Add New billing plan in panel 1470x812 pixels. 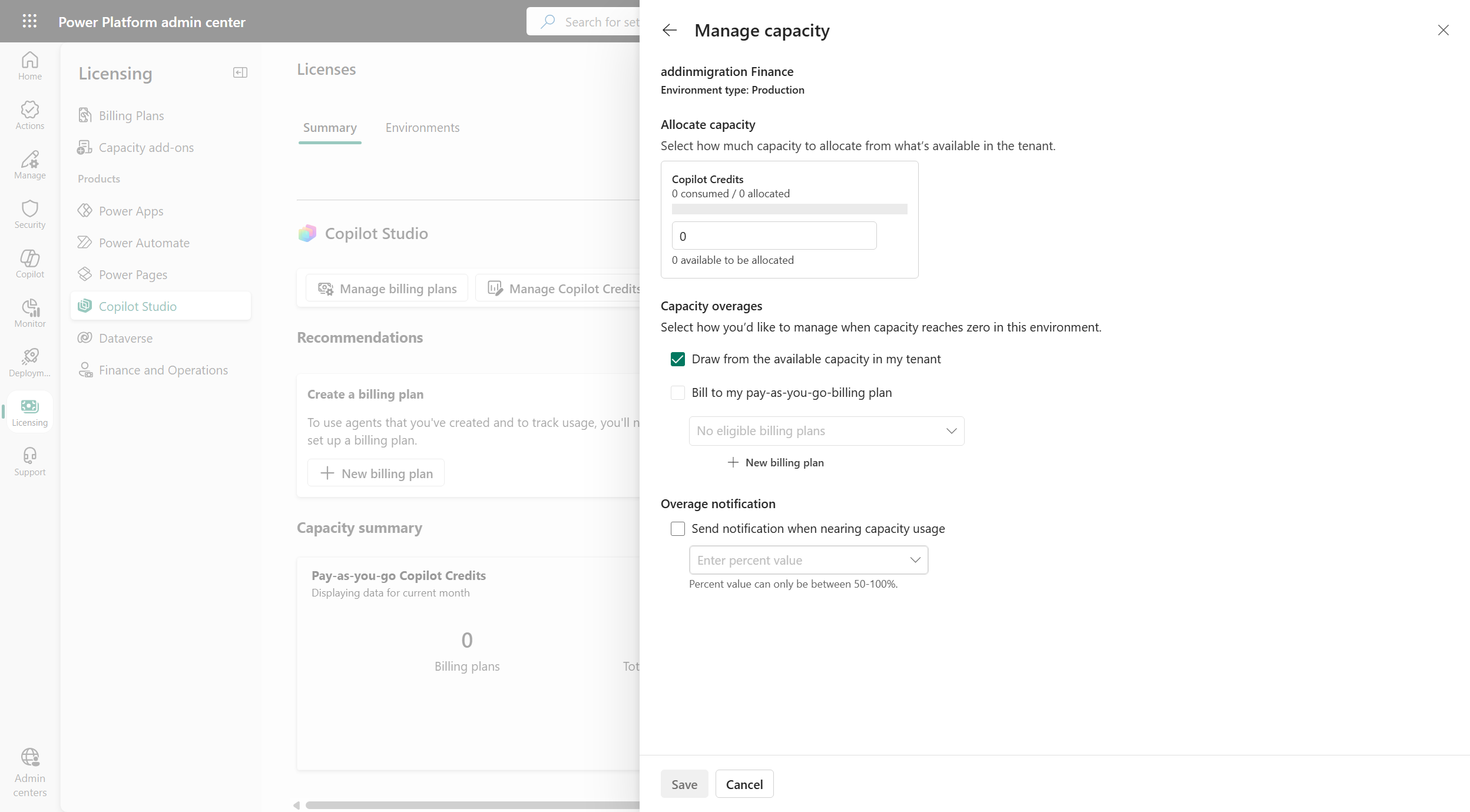click(x=776, y=463)
